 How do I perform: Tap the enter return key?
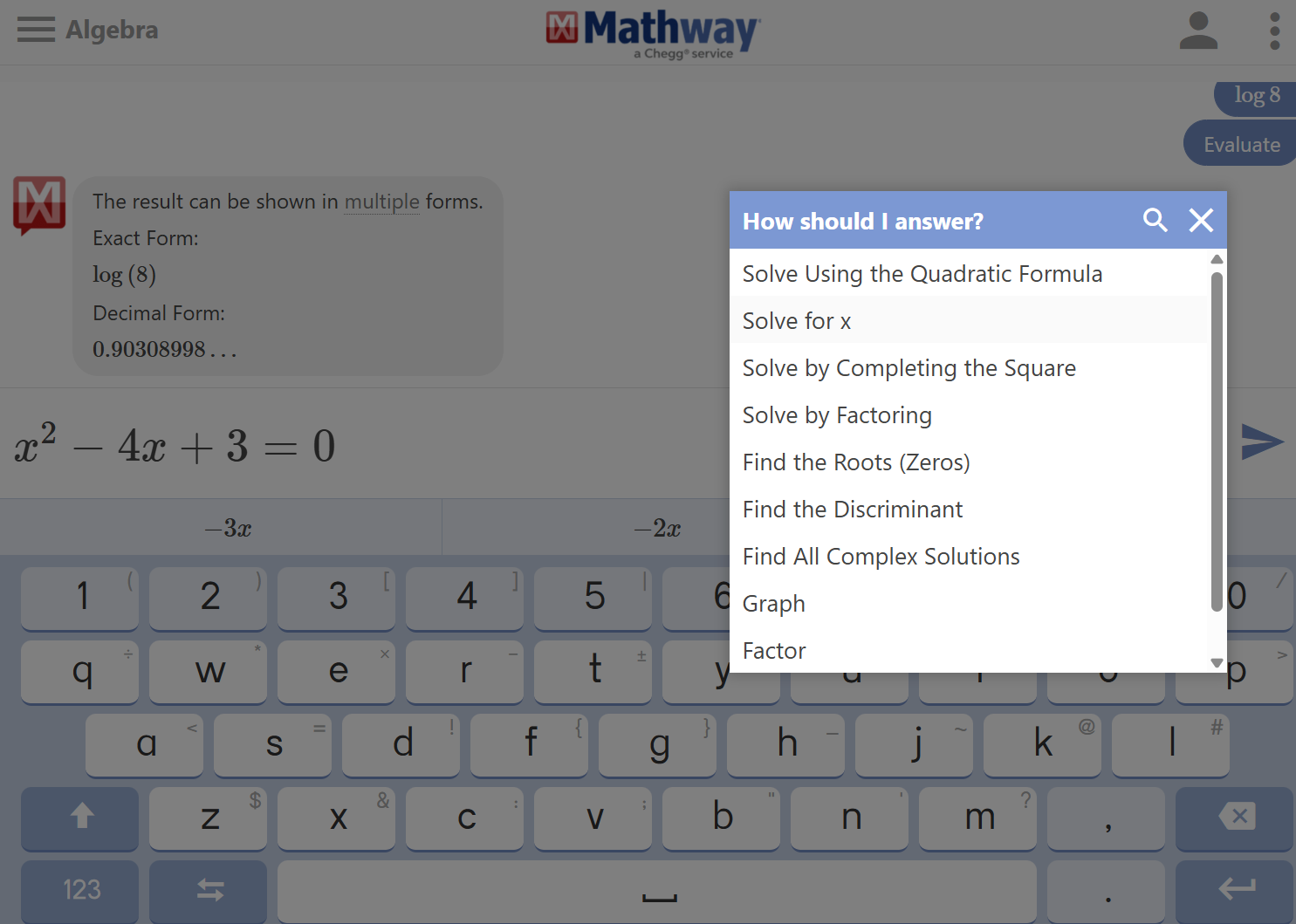coord(1234,891)
